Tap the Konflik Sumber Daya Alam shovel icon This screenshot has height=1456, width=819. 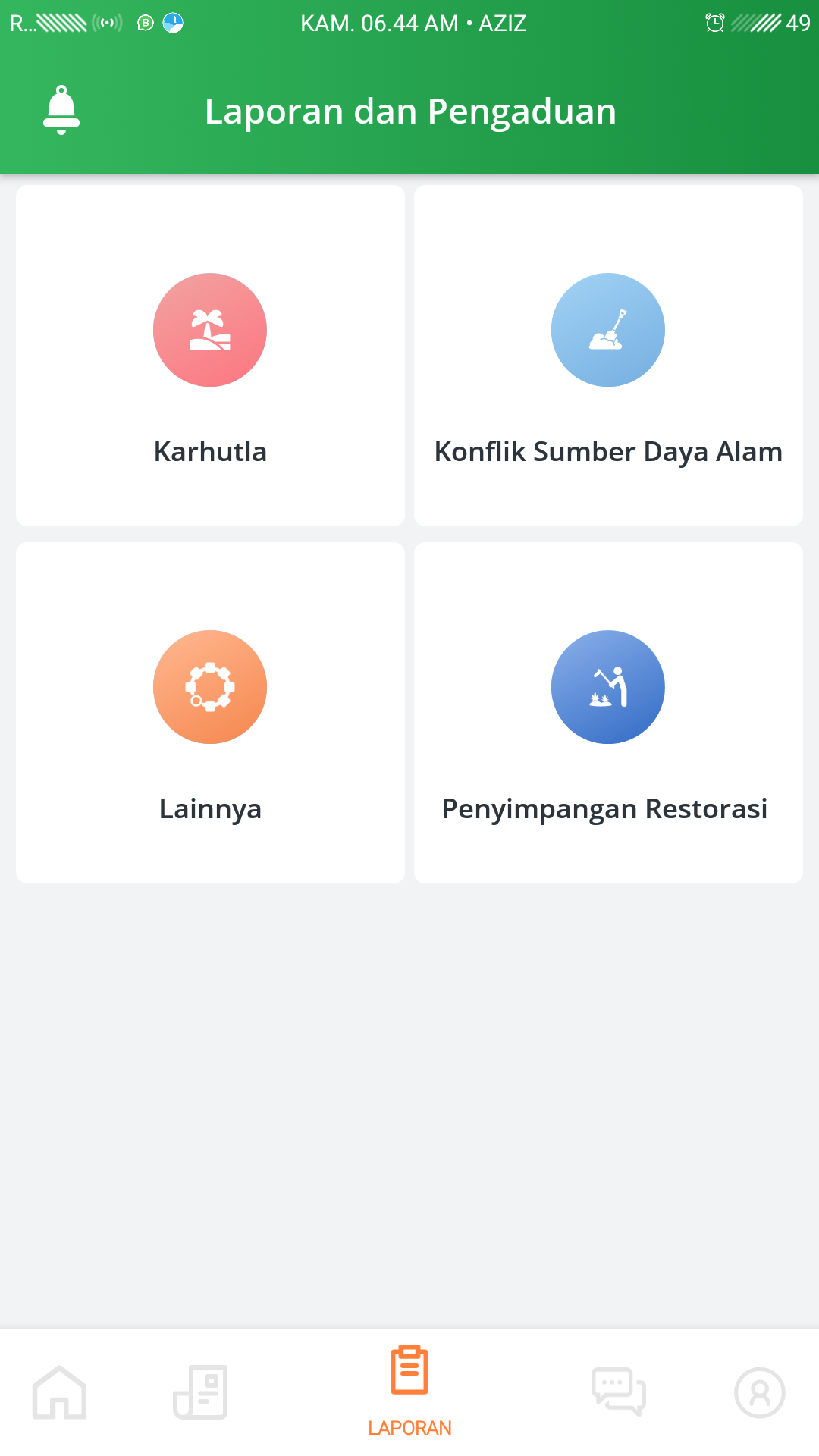[x=607, y=330]
